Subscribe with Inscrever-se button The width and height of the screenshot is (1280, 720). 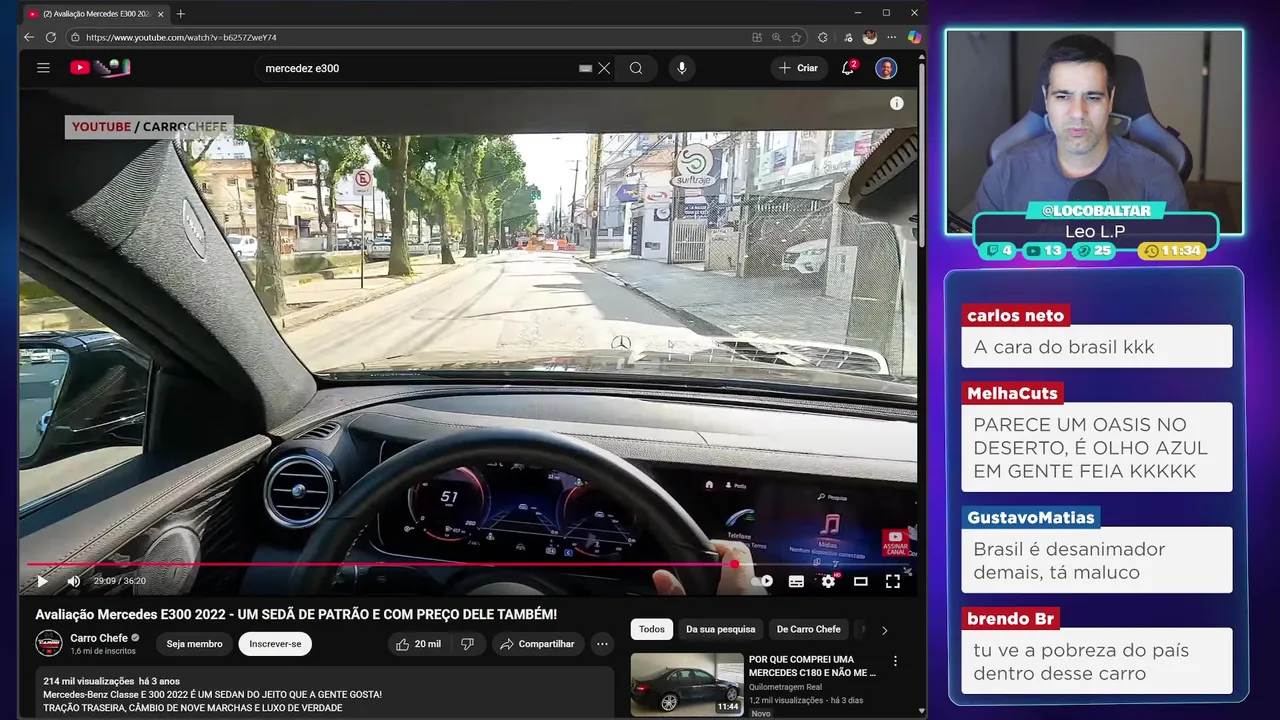(275, 644)
